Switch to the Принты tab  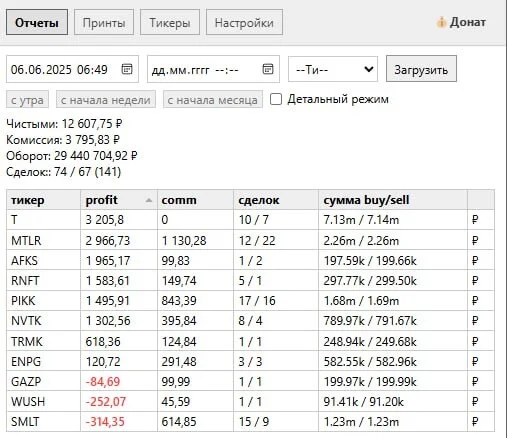tap(104, 22)
